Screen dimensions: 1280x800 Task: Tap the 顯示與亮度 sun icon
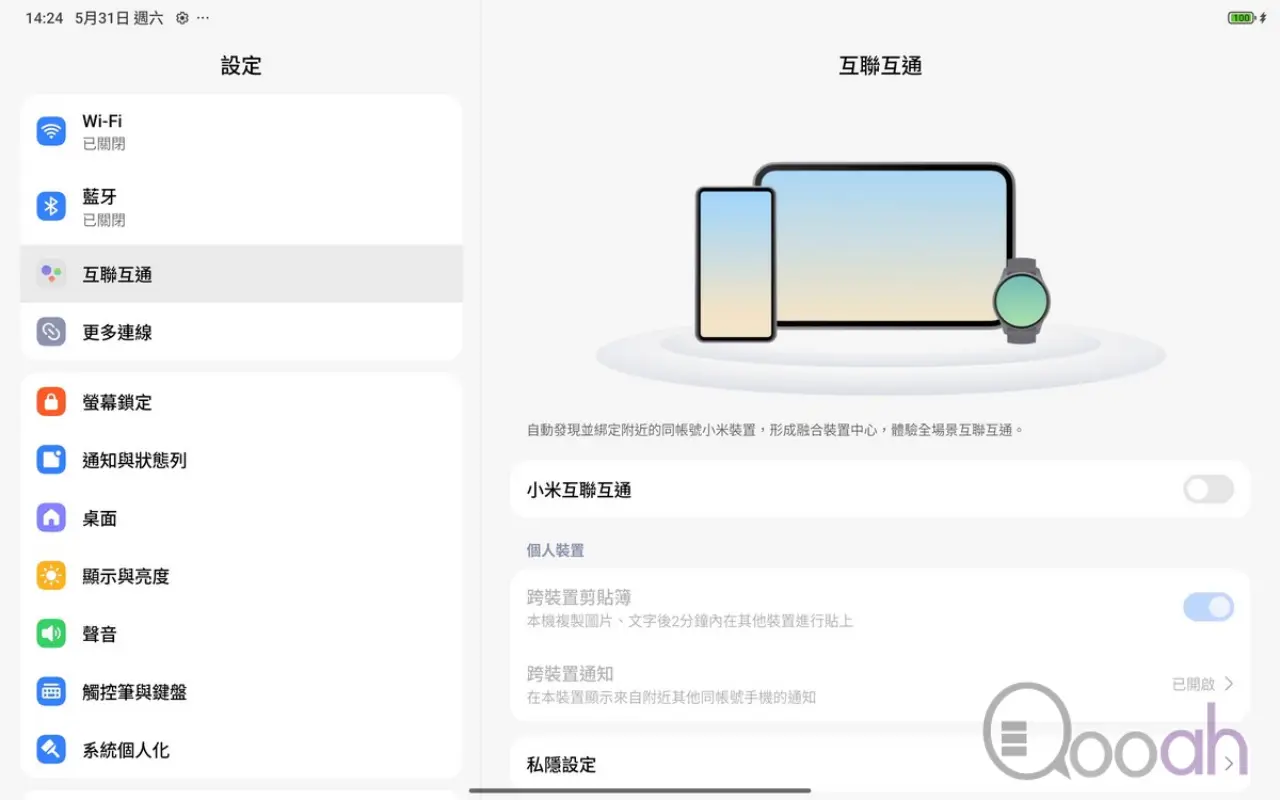click(51, 576)
